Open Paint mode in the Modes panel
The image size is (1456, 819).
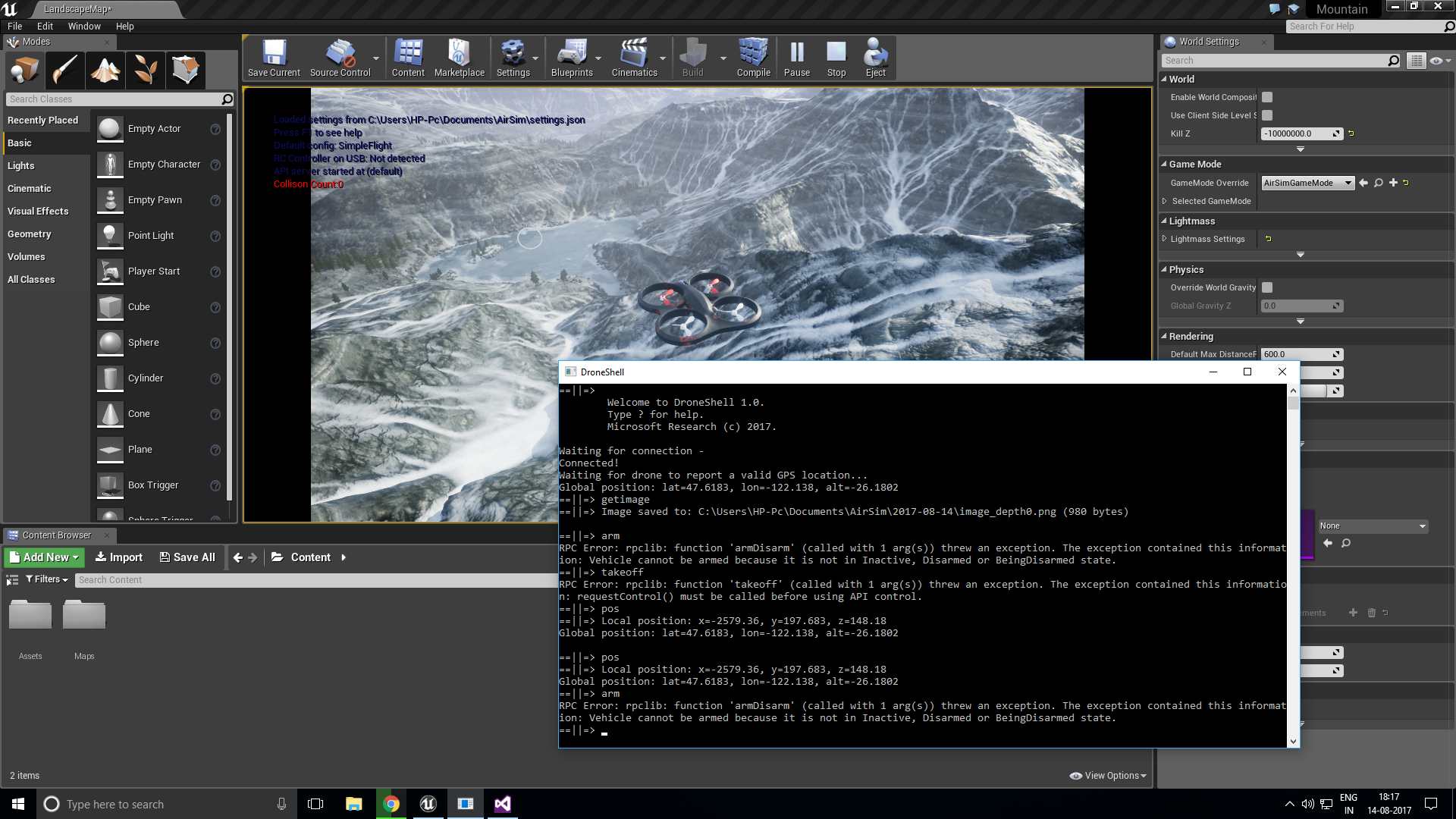[64, 70]
